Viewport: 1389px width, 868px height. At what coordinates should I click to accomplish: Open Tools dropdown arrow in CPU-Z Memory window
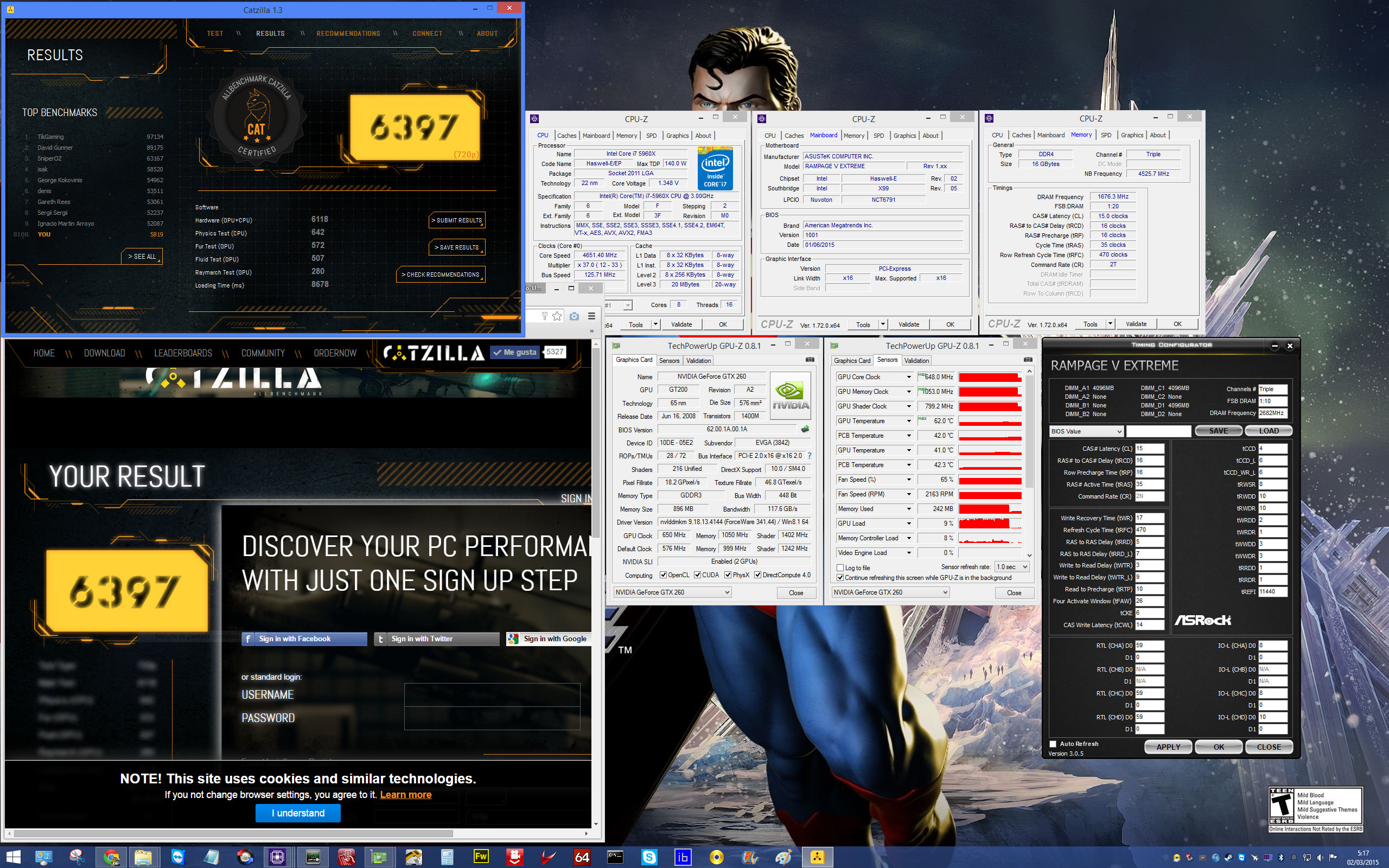click(x=1110, y=324)
